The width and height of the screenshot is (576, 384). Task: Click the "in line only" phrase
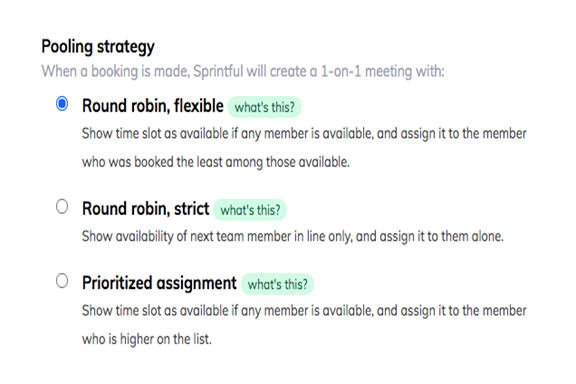tap(322, 236)
